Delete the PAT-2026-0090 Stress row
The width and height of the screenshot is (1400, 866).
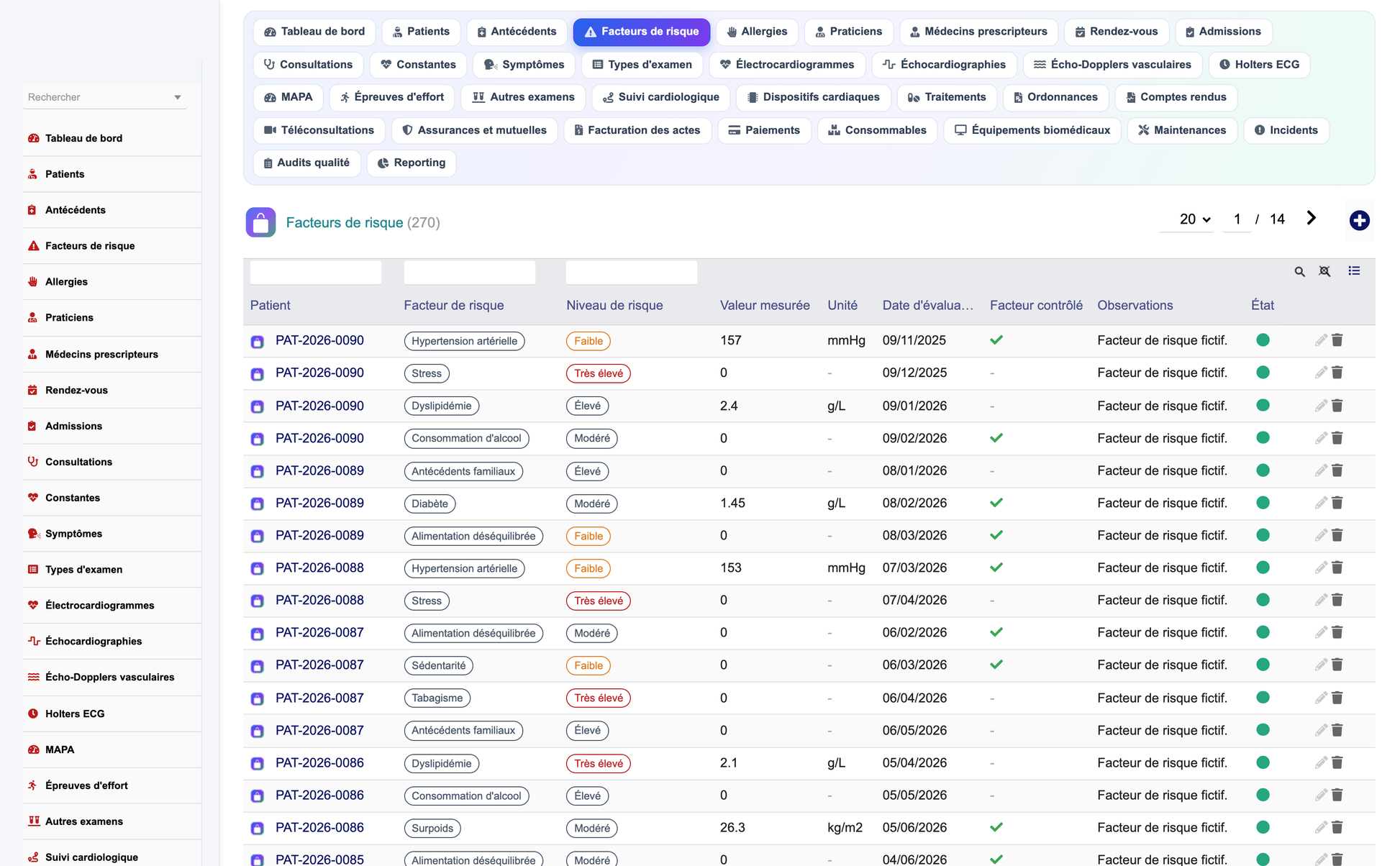click(1337, 373)
